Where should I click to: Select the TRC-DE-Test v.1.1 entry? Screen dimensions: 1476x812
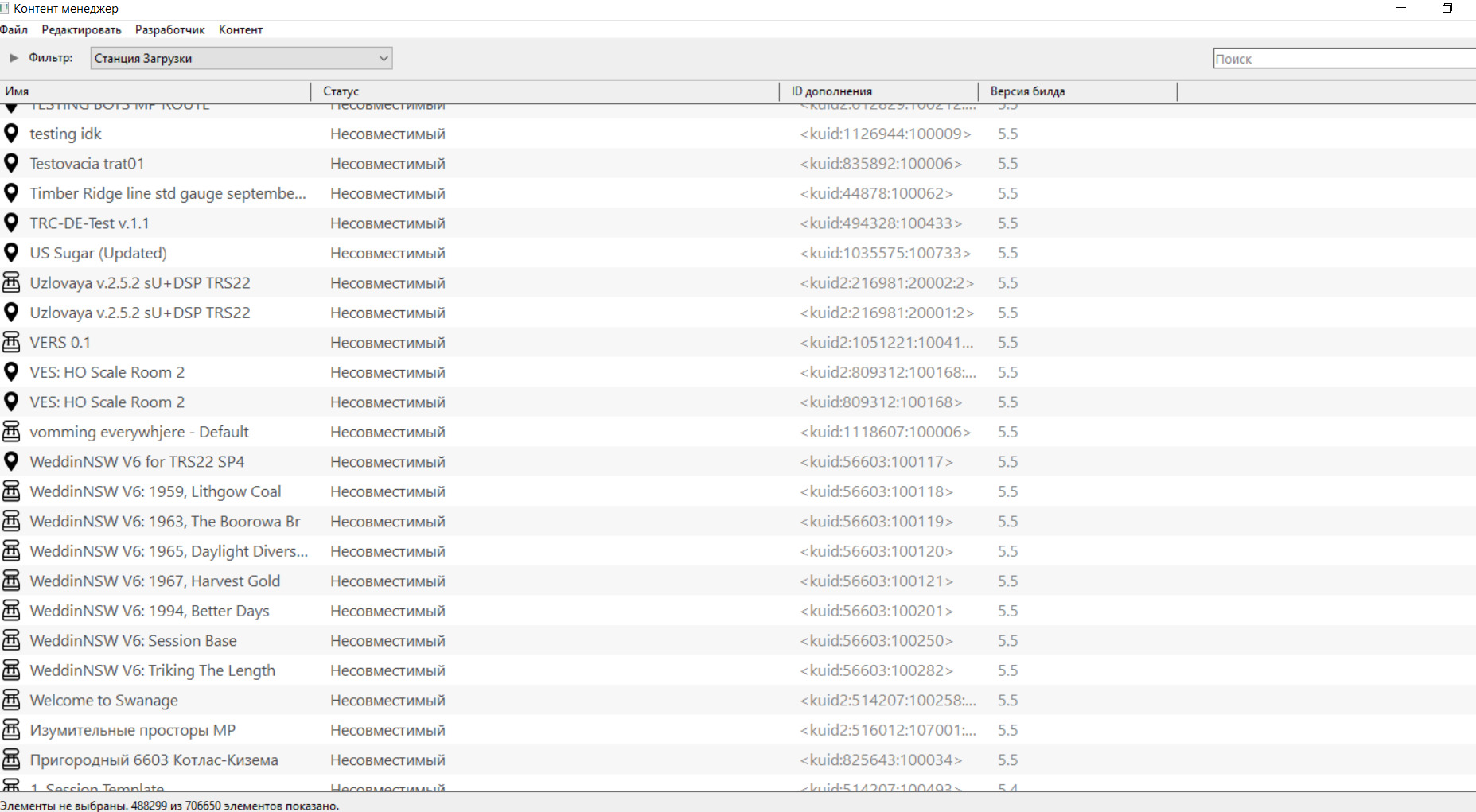[89, 223]
